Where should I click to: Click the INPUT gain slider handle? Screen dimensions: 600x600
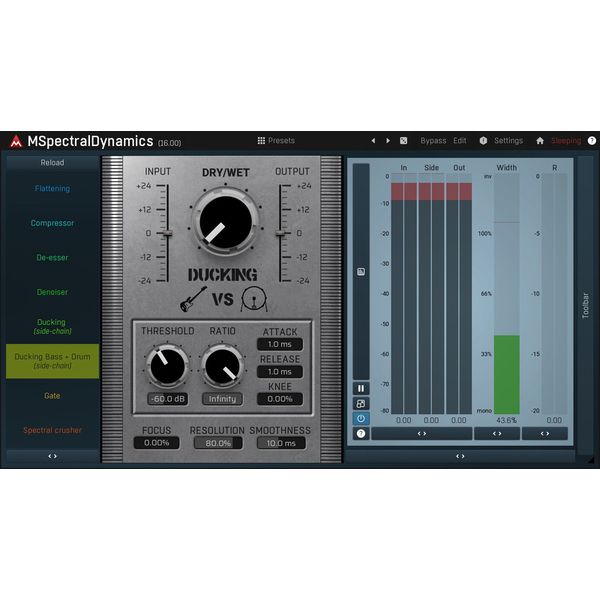coord(167,233)
